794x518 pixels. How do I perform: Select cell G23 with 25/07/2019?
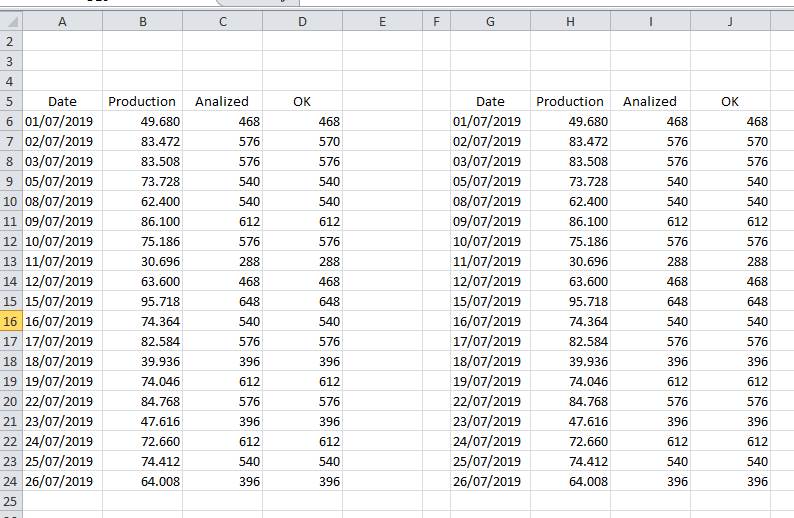pos(490,461)
